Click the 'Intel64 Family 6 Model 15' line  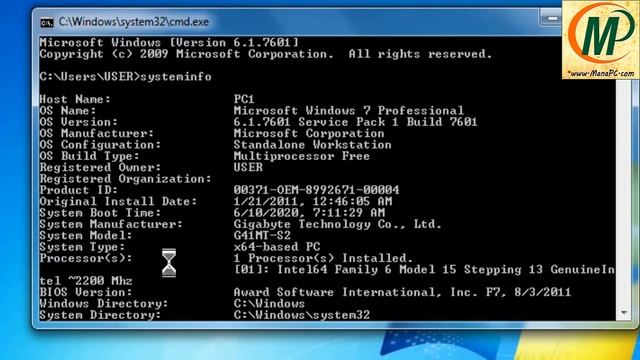[424, 270]
